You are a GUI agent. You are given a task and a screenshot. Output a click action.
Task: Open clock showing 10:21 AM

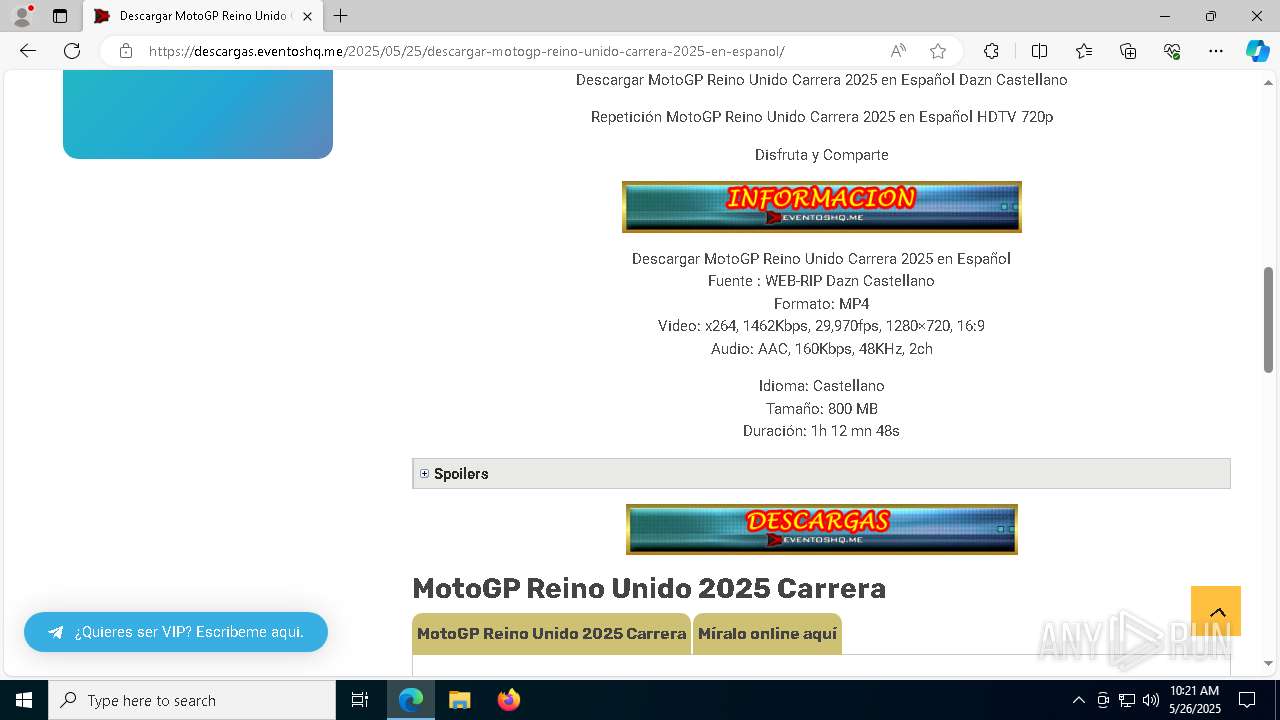click(x=1195, y=700)
